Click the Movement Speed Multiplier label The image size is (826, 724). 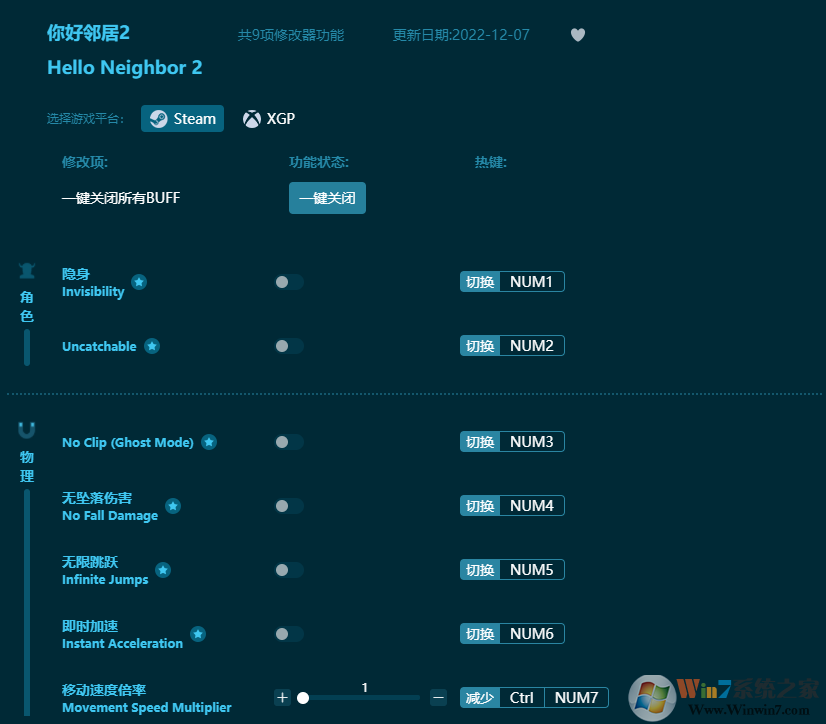[x=146, y=699]
